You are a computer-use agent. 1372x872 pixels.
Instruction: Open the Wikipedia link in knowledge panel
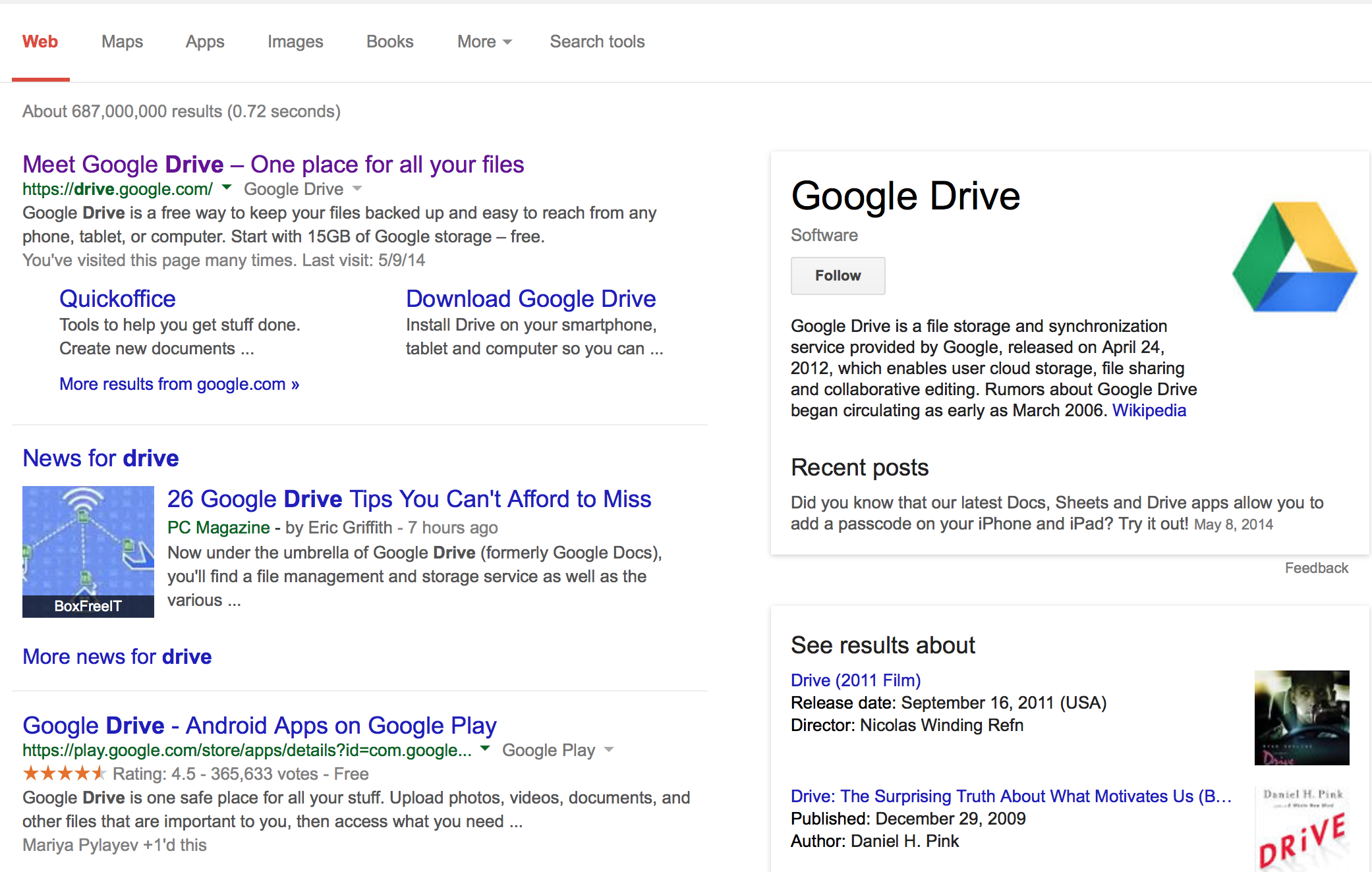pyautogui.click(x=1149, y=410)
